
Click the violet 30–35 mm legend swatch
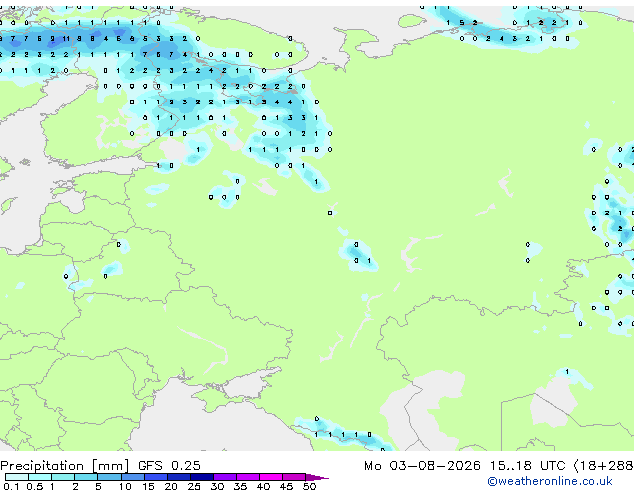pos(224,477)
